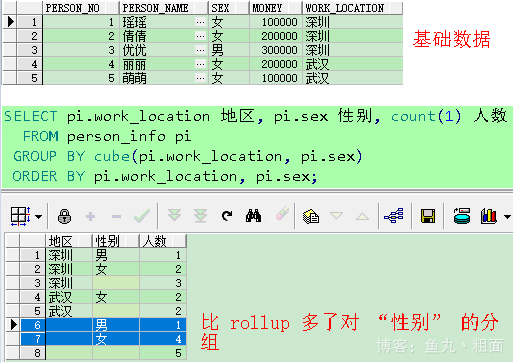This screenshot has height=363, width=514.
Task: Click the fetch next page icon
Action: tap(174, 216)
